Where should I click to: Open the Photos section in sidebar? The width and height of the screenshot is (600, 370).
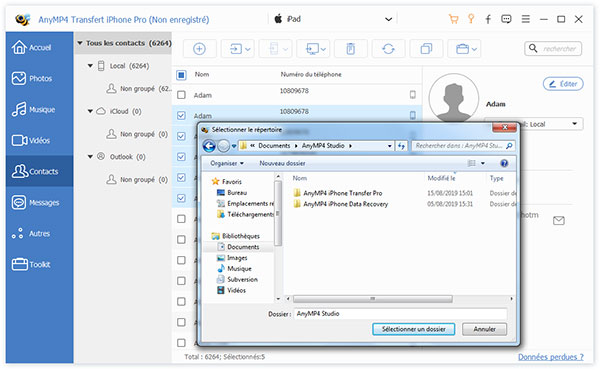click(x=39, y=78)
